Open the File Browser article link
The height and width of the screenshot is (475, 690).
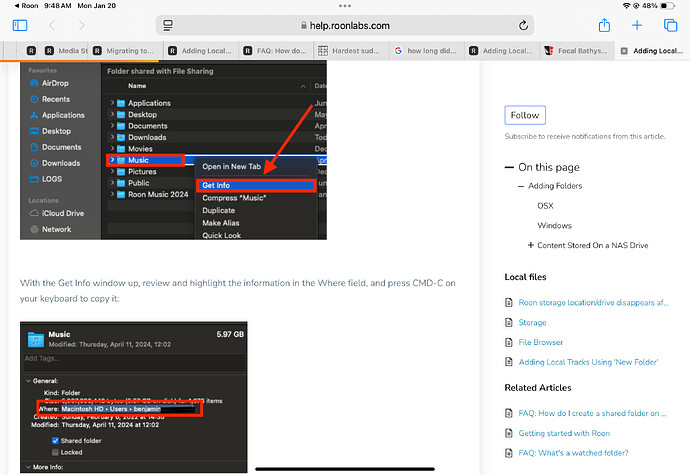(540, 342)
